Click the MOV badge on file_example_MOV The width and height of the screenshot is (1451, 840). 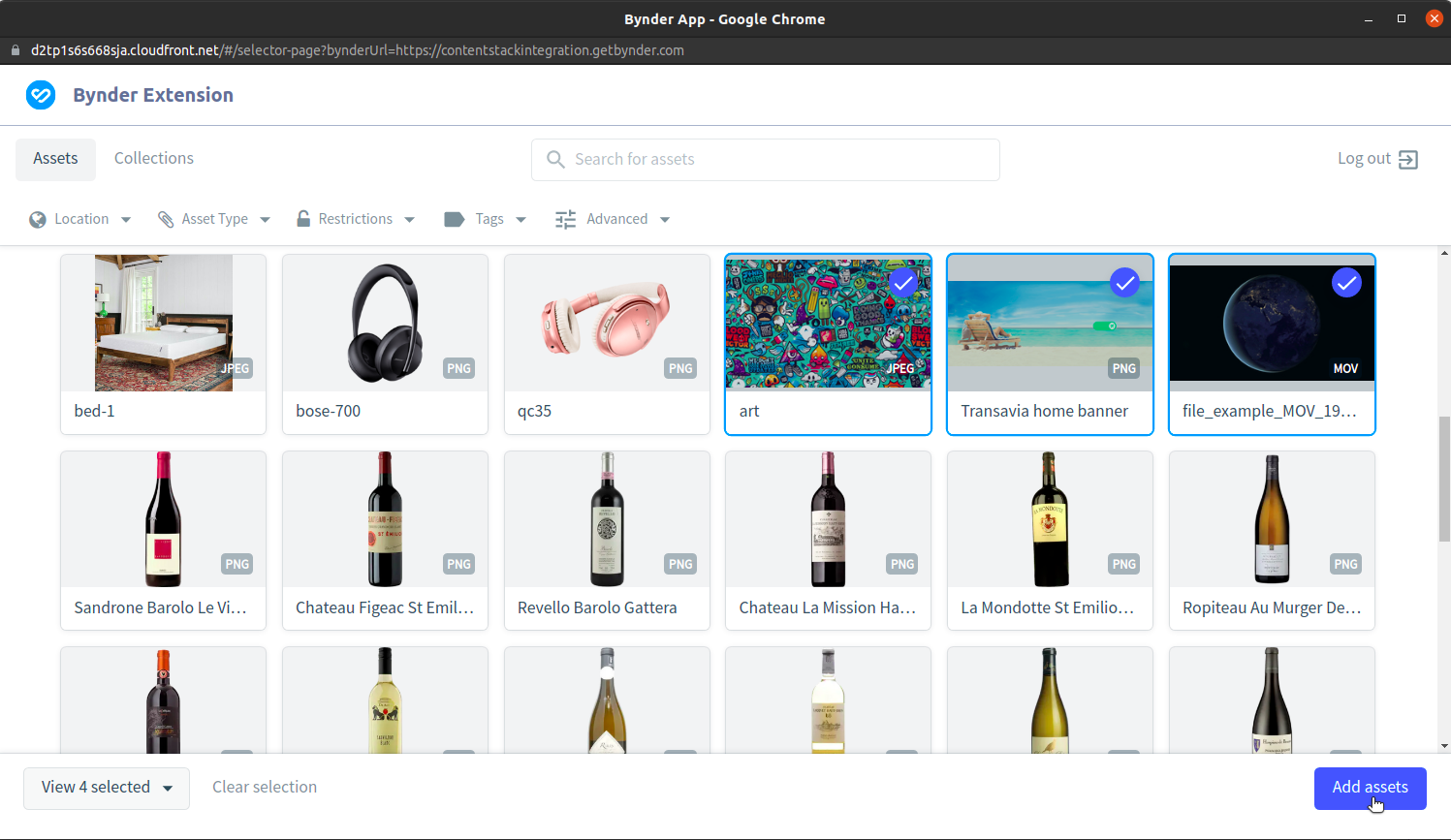(1345, 368)
